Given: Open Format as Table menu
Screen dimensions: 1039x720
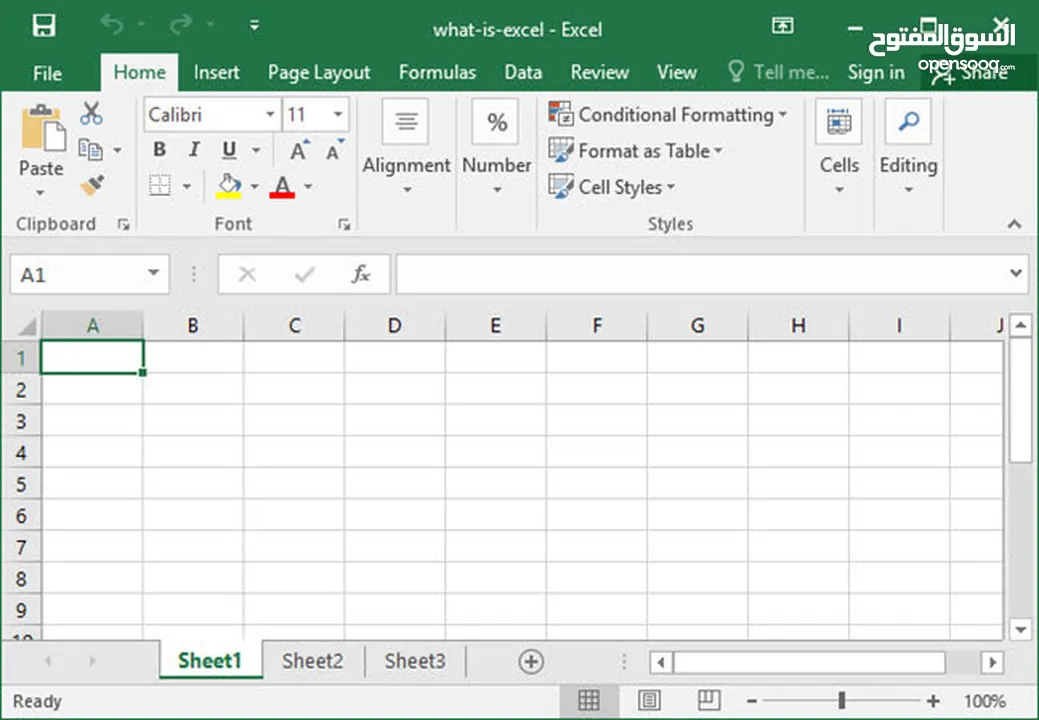Looking at the screenshot, I should point(635,150).
